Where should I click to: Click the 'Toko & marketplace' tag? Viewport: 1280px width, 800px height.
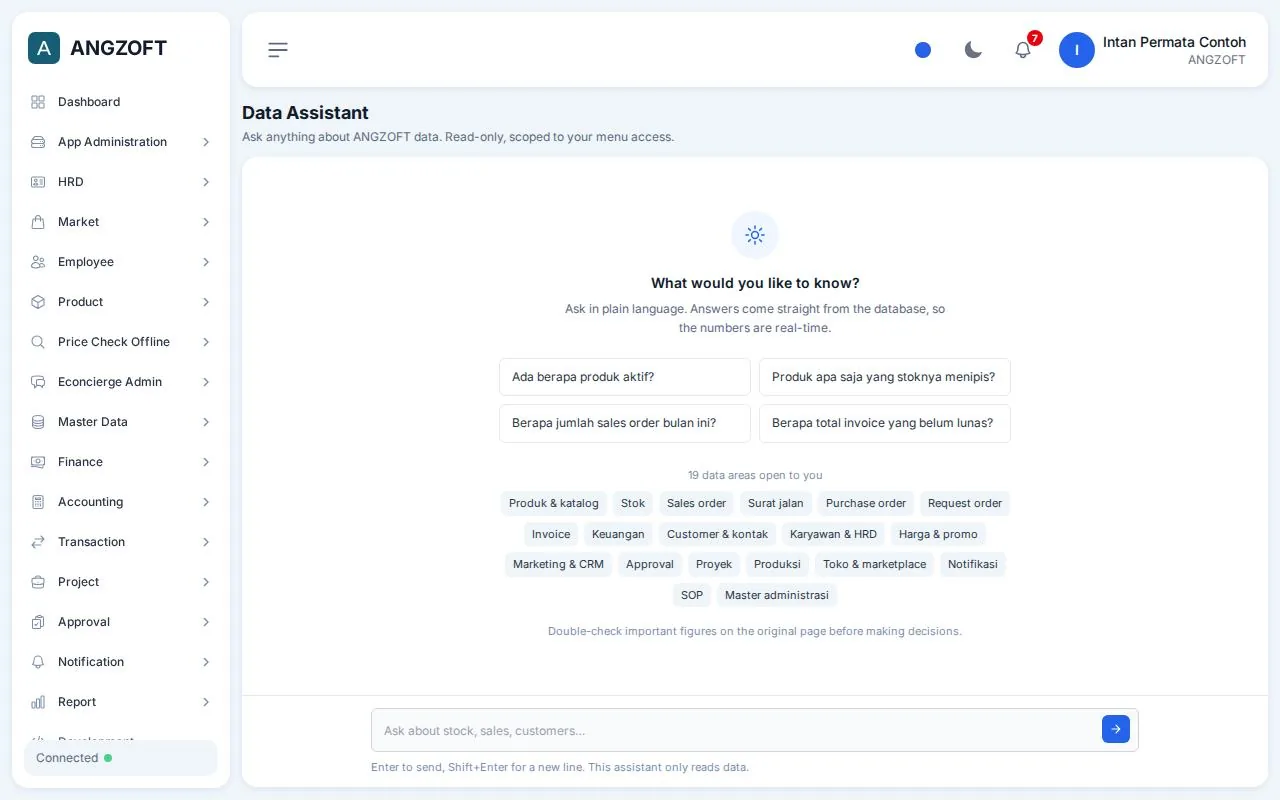[874, 564]
